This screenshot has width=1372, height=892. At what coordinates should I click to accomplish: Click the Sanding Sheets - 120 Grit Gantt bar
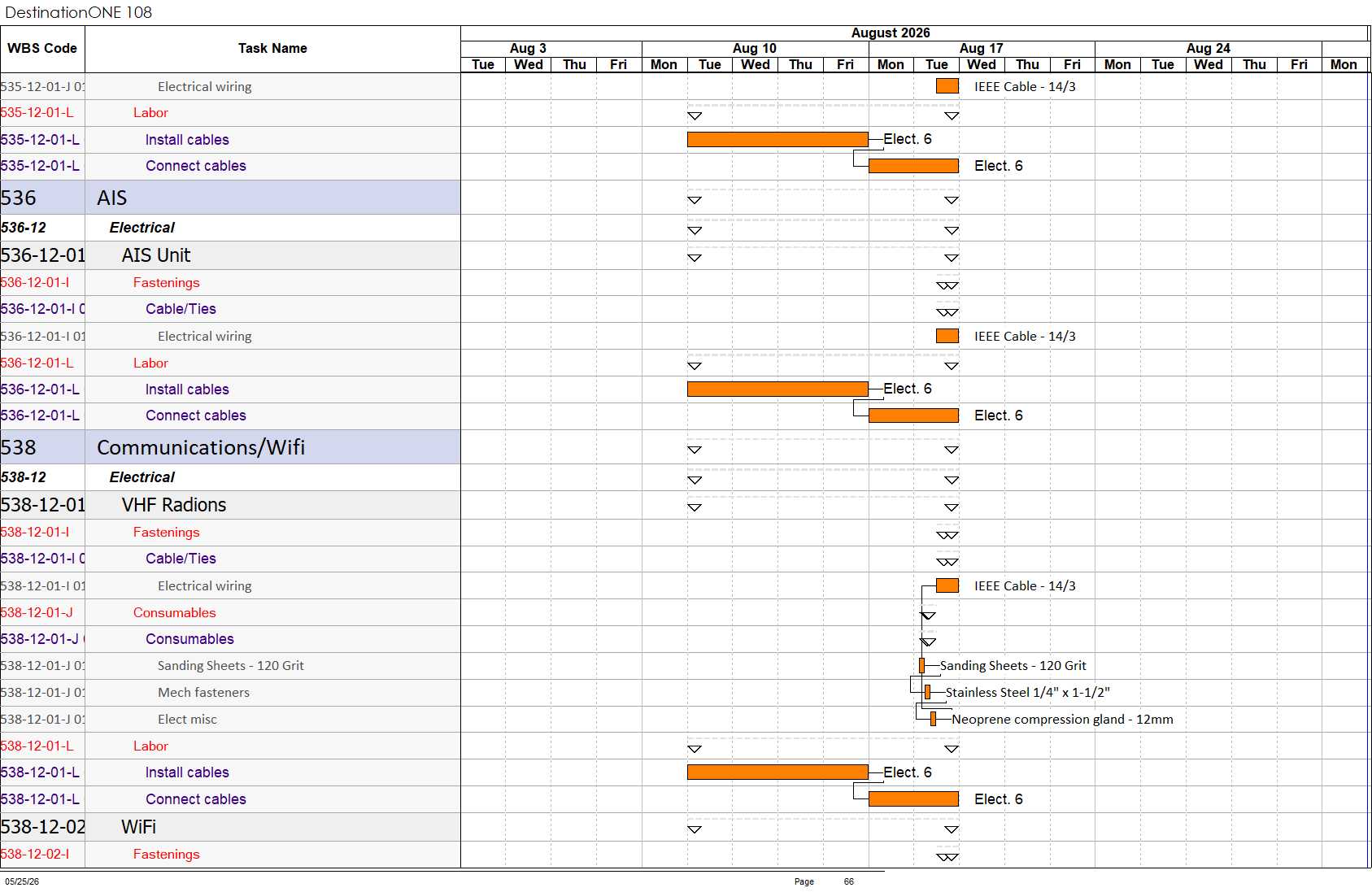pos(921,666)
